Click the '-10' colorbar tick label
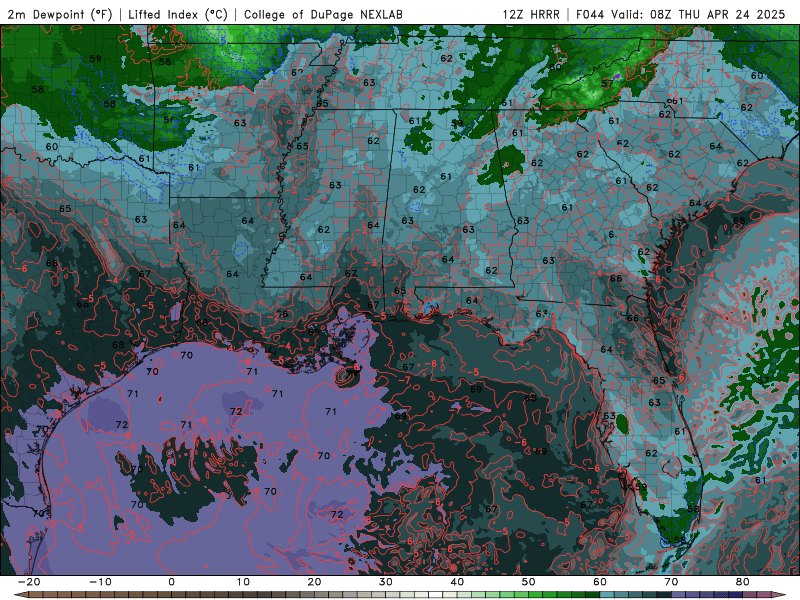800x600 pixels. pos(100,582)
